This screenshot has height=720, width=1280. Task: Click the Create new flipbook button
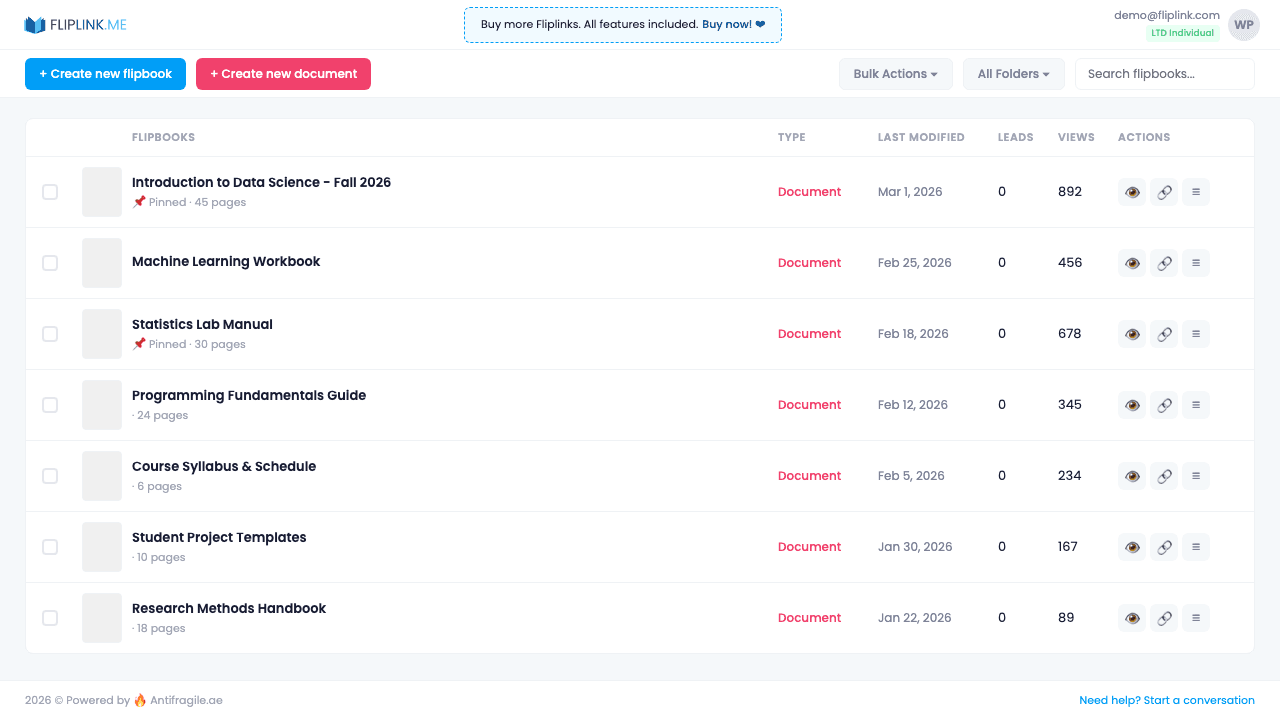click(105, 73)
